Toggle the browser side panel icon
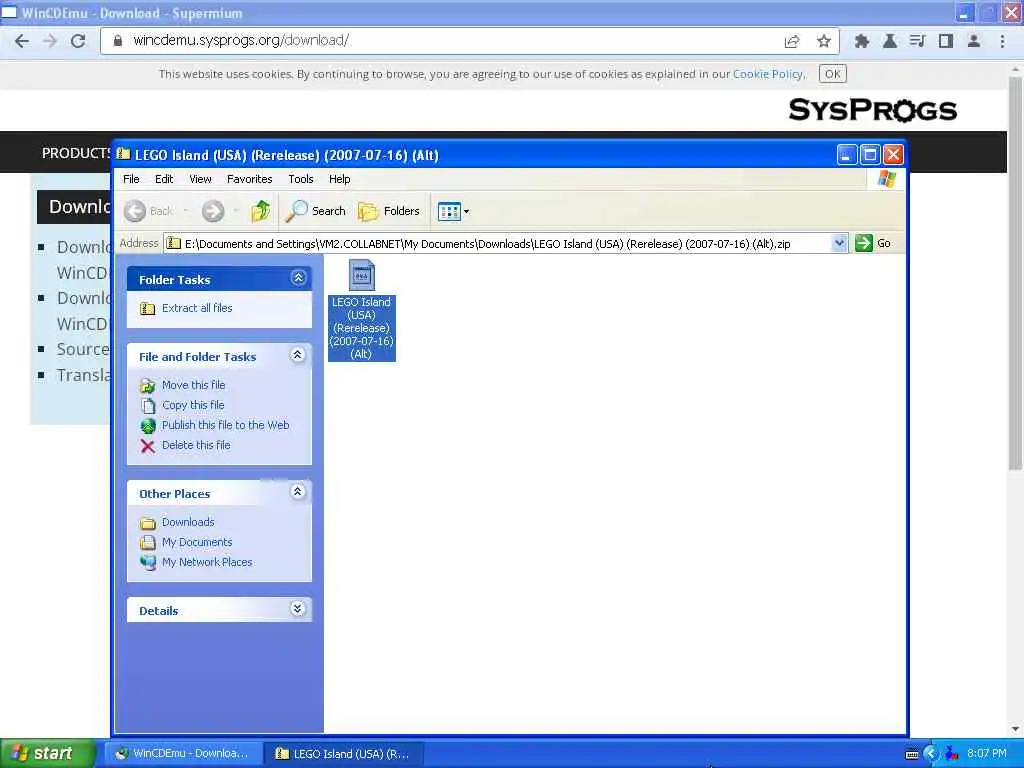Image resolution: width=1024 pixels, height=768 pixels. pos(946,41)
